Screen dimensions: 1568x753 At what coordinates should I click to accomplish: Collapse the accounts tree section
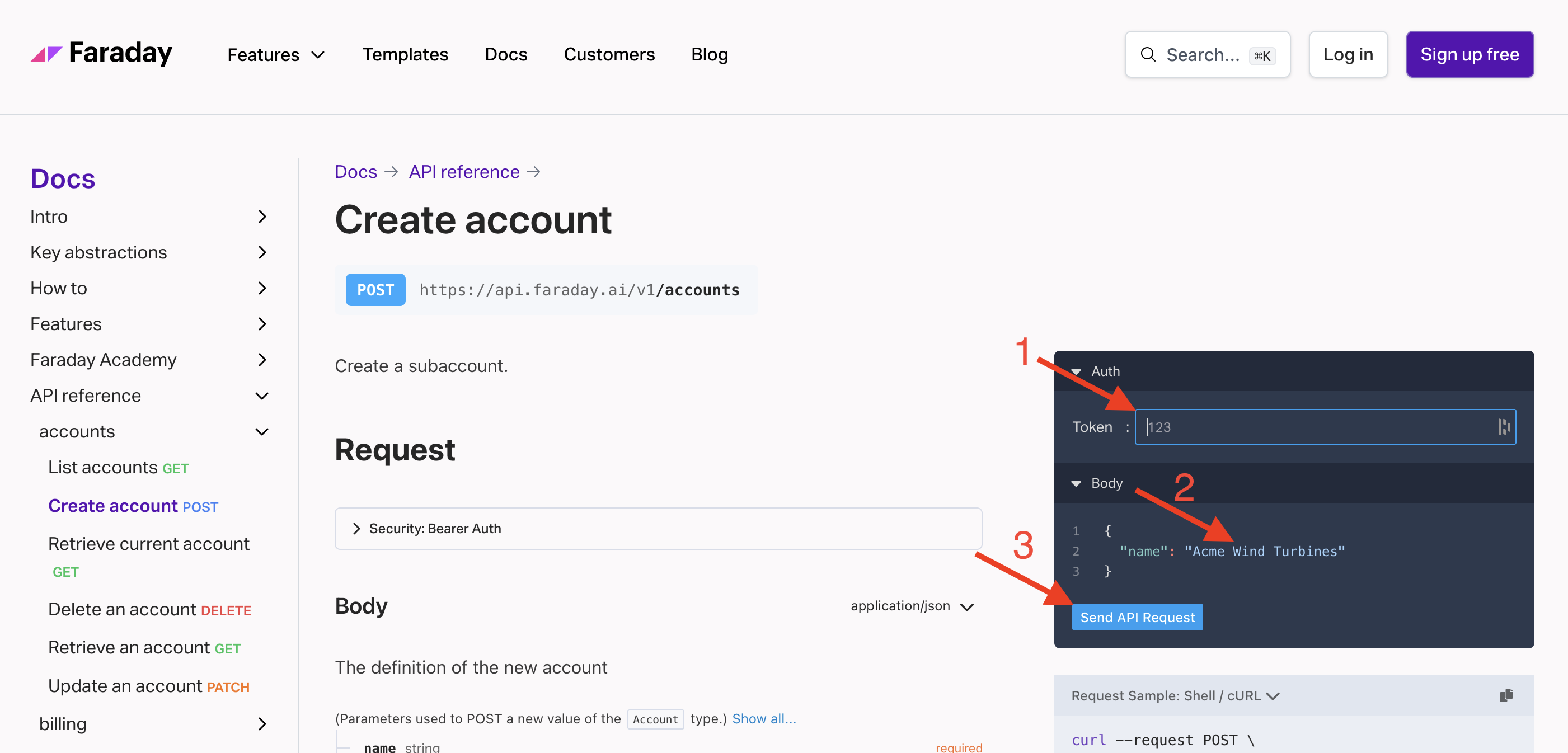click(x=262, y=431)
